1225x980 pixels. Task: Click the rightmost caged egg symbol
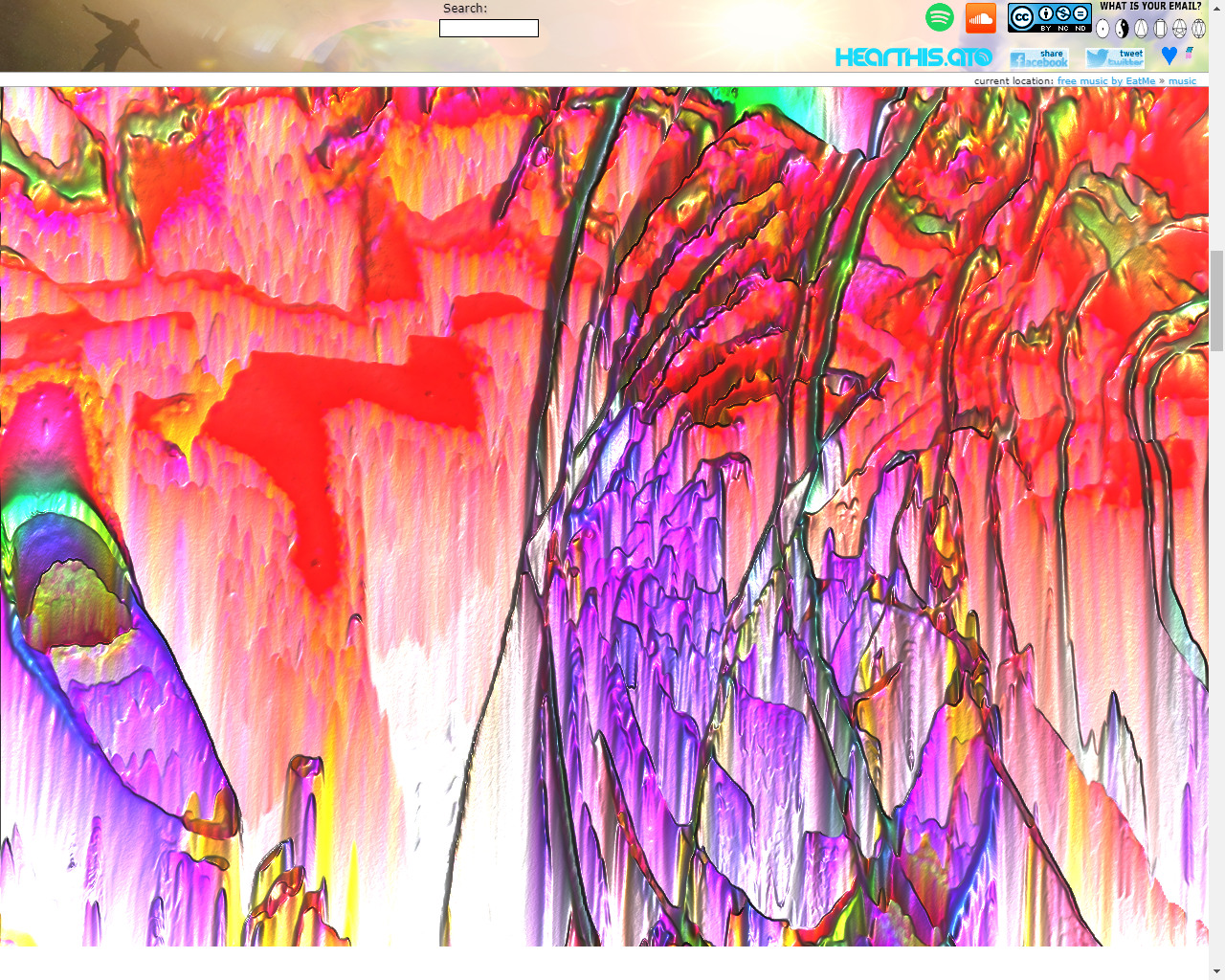(x=1198, y=28)
